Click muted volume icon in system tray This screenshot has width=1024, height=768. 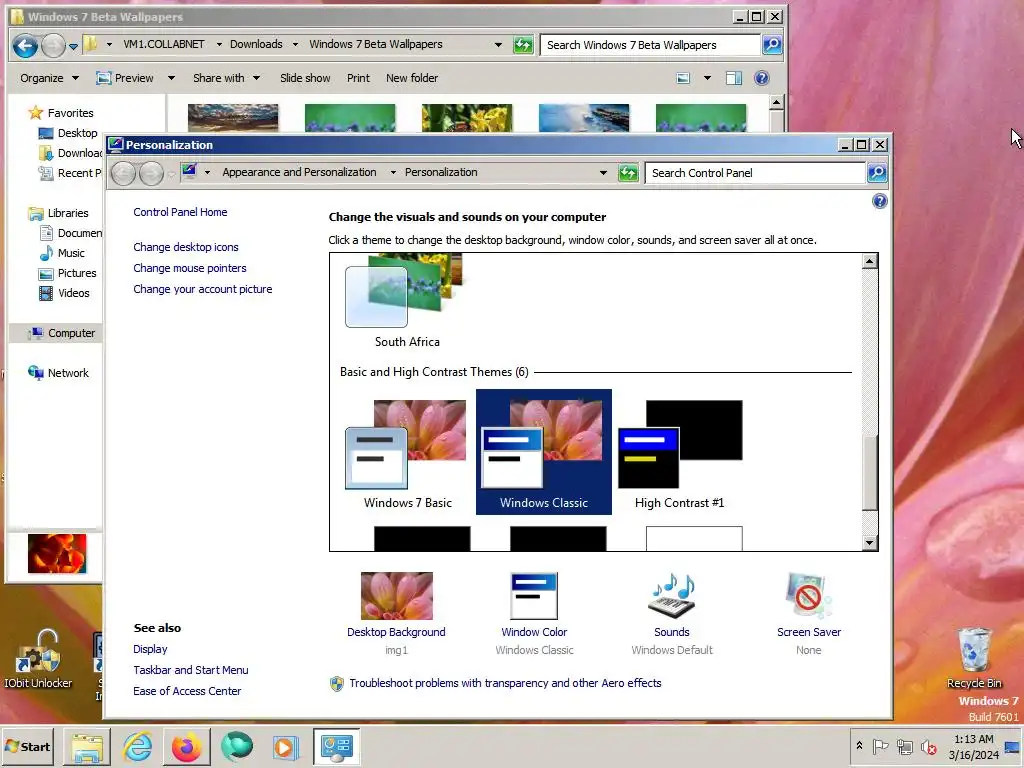point(928,746)
